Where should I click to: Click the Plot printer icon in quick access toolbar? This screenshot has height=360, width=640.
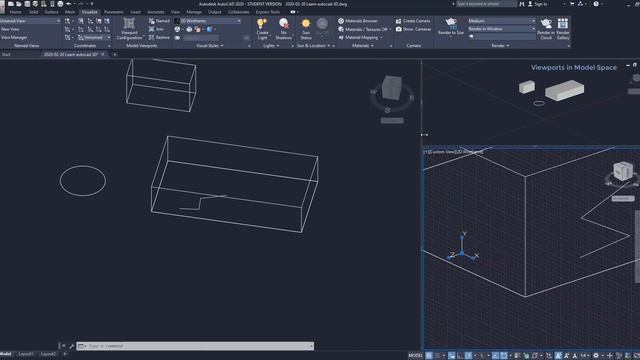click(x=60, y=4)
